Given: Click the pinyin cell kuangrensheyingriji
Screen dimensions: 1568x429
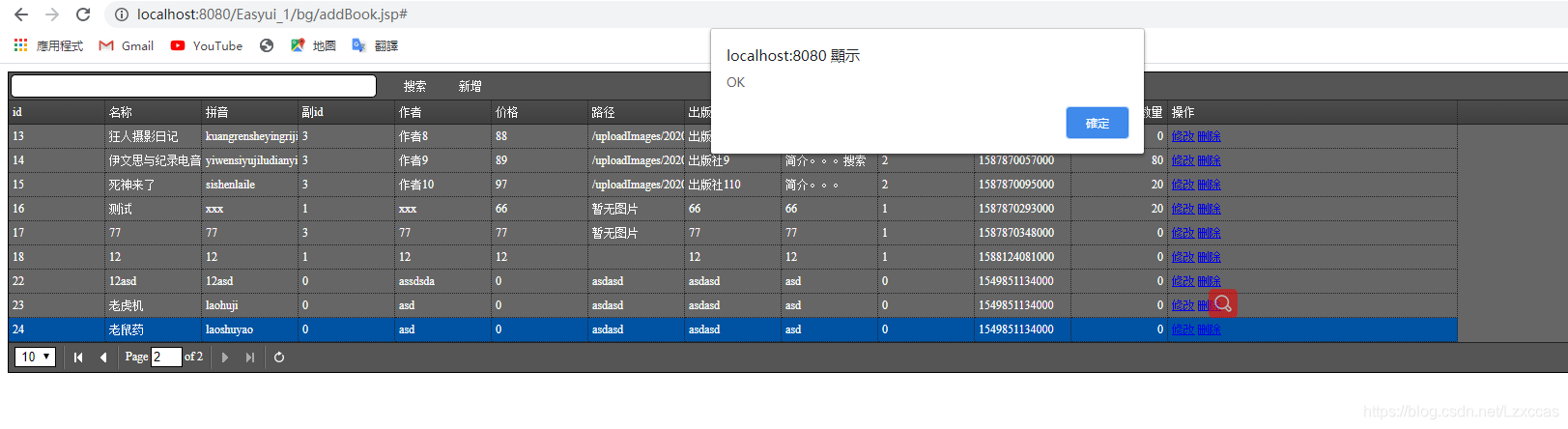Looking at the screenshot, I should click(251, 136).
